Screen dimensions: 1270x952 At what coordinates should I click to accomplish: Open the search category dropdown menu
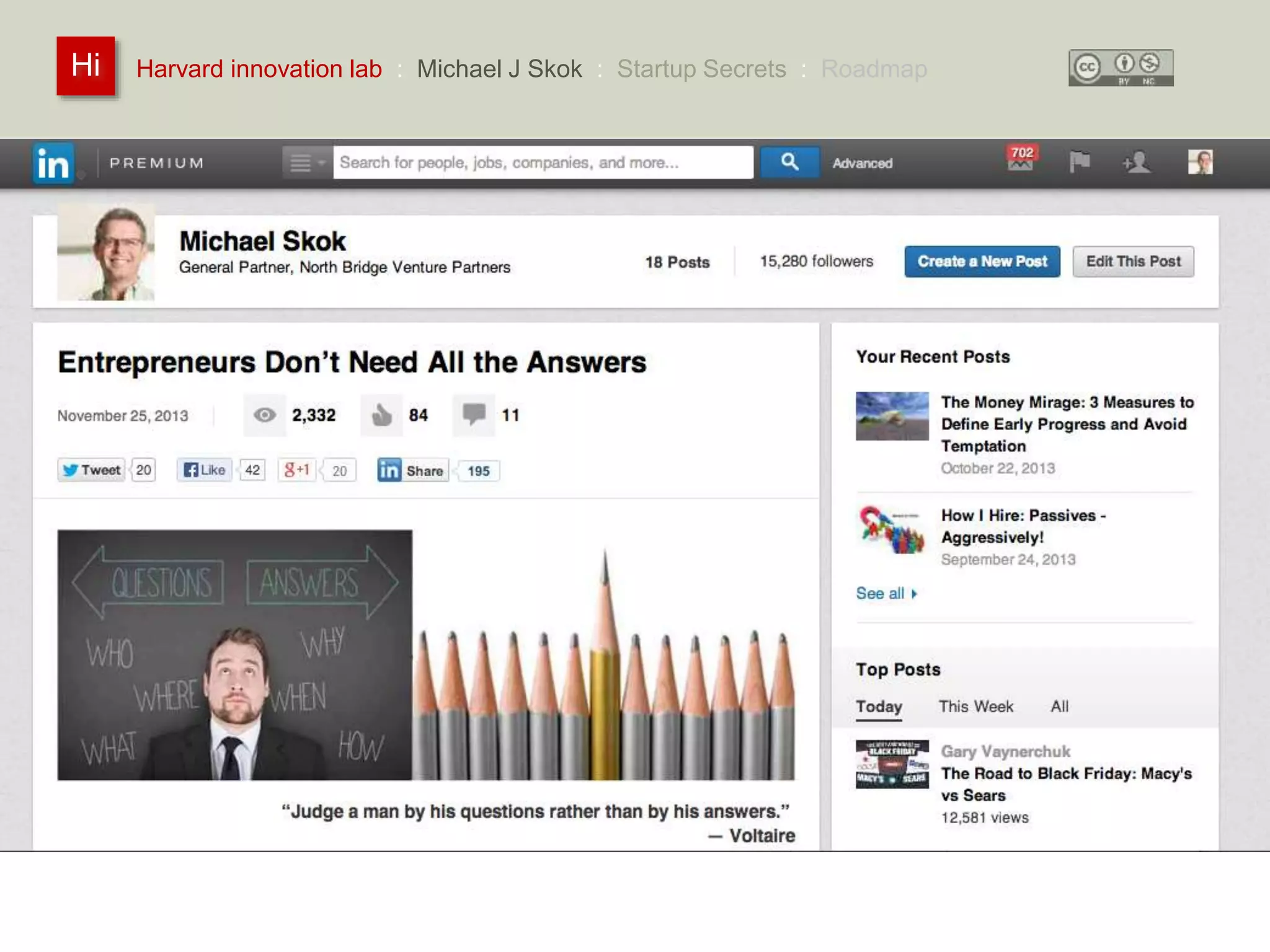pyautogui.click(x=308, y=163)
